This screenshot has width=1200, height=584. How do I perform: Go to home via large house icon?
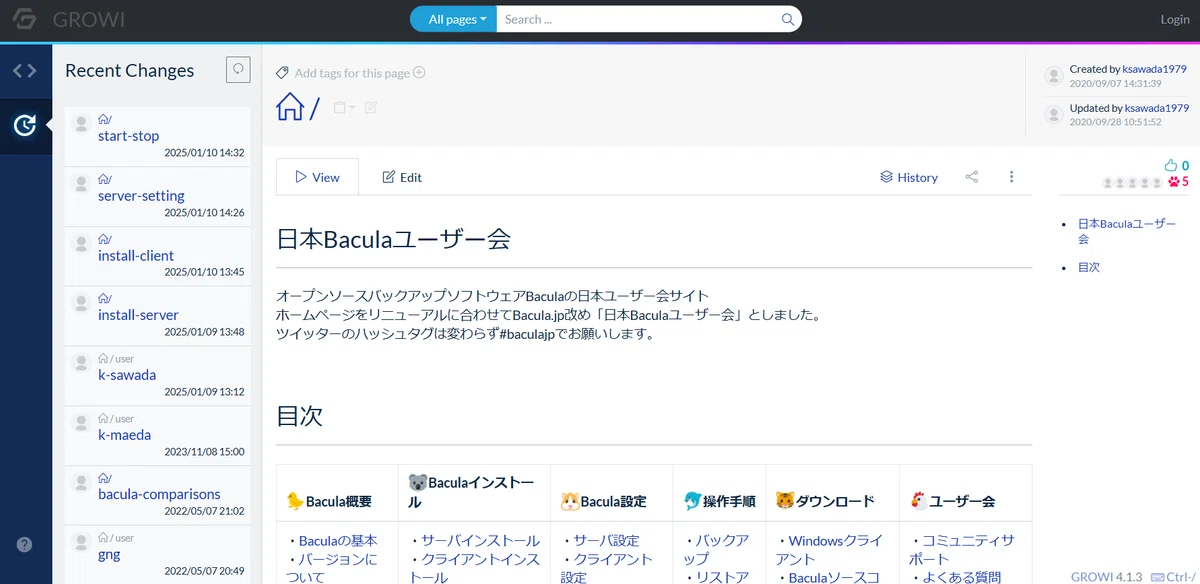point(290,106)
